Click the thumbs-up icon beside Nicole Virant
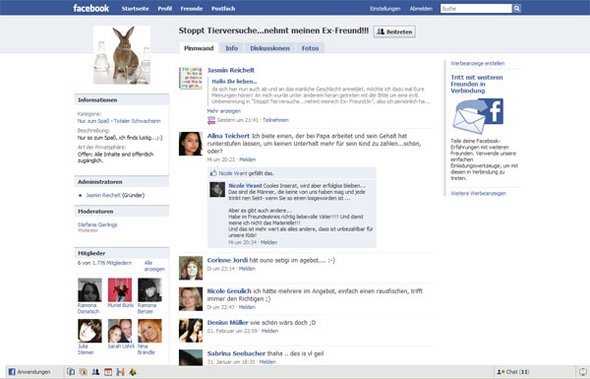 213,173
